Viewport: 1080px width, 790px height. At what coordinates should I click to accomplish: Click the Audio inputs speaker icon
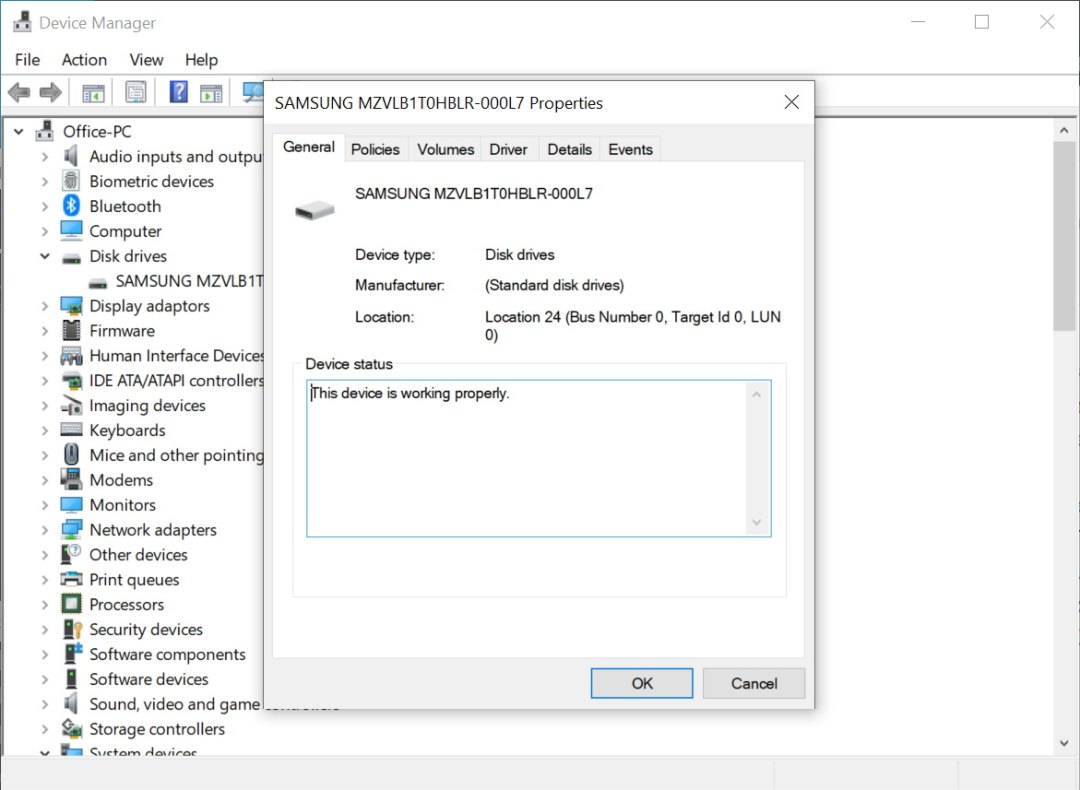pyautogui.click(x=71, y=156)
